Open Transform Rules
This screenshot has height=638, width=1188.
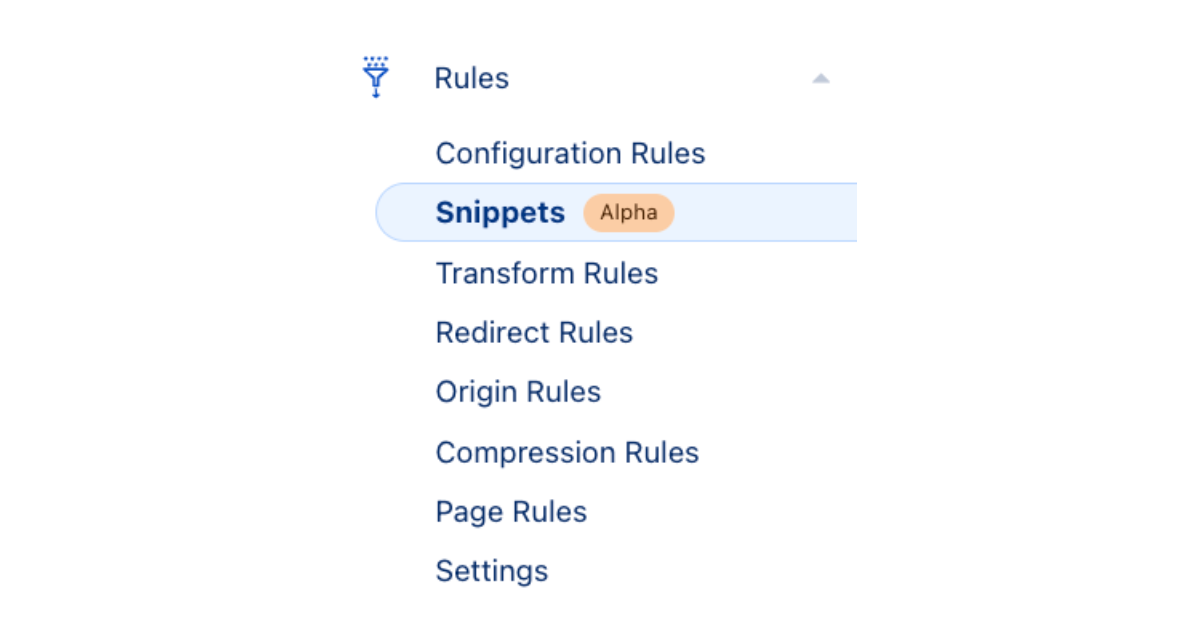click(546, 273)
